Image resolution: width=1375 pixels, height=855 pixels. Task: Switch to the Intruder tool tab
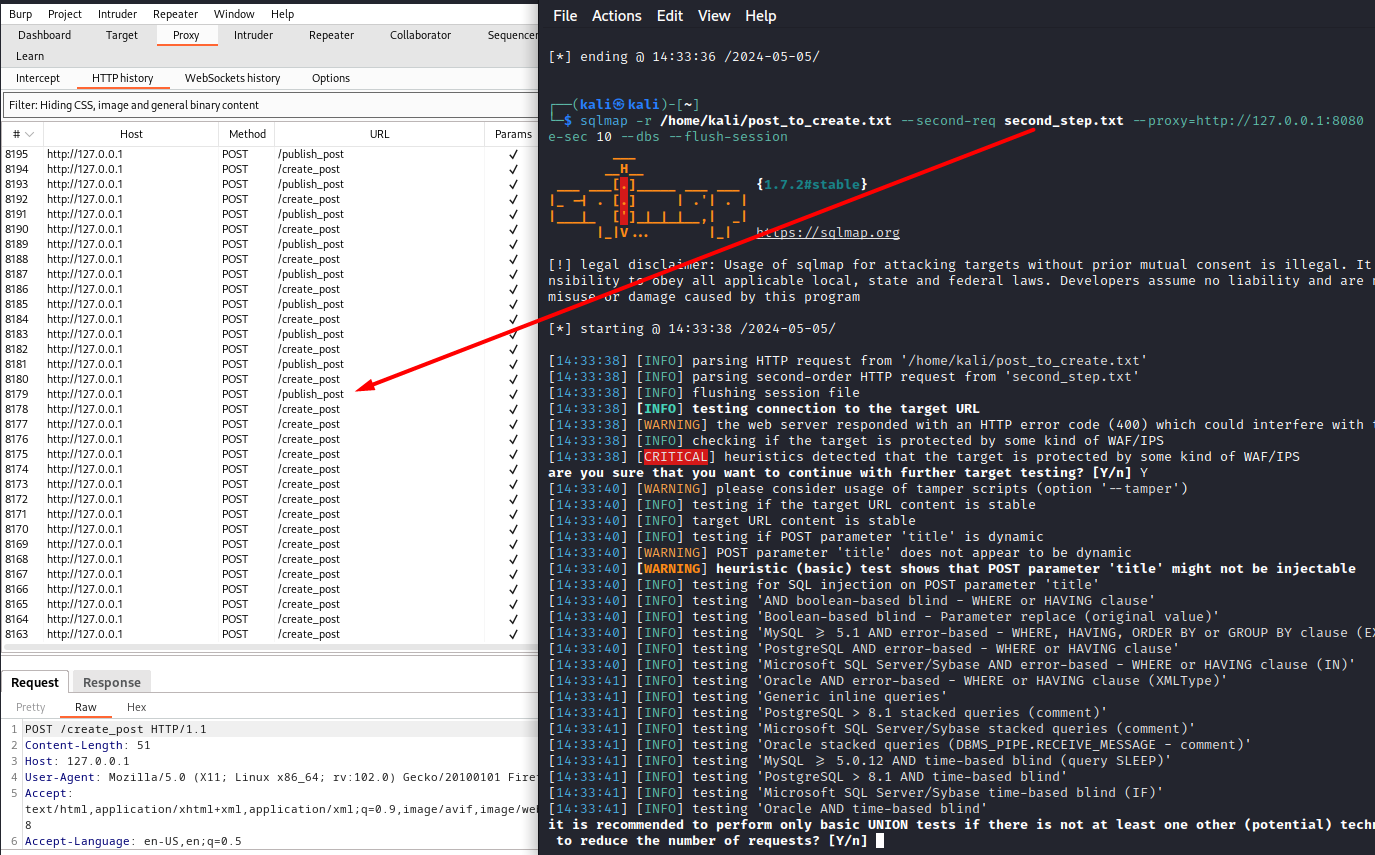[x=254, y=35]
